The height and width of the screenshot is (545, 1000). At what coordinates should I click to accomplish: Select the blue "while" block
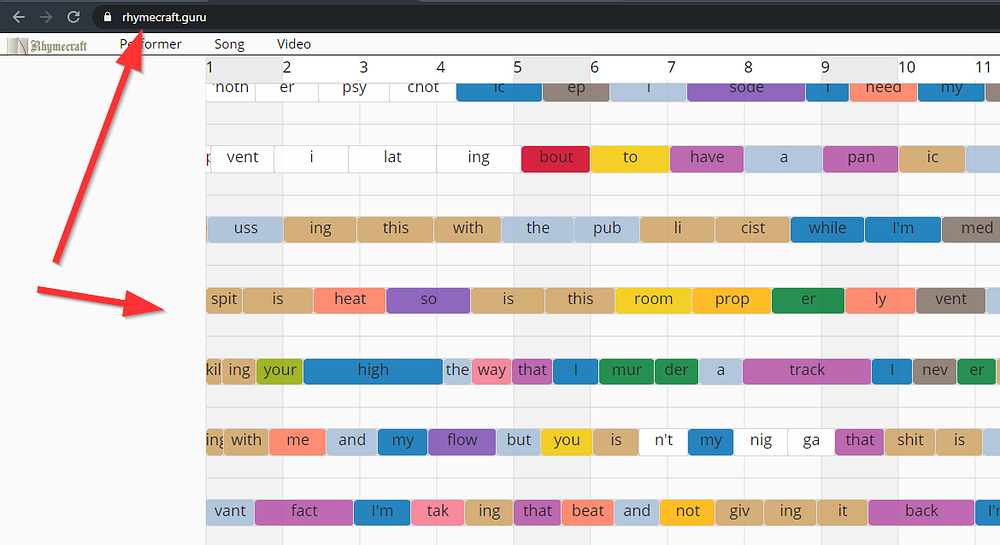[827, 229]
